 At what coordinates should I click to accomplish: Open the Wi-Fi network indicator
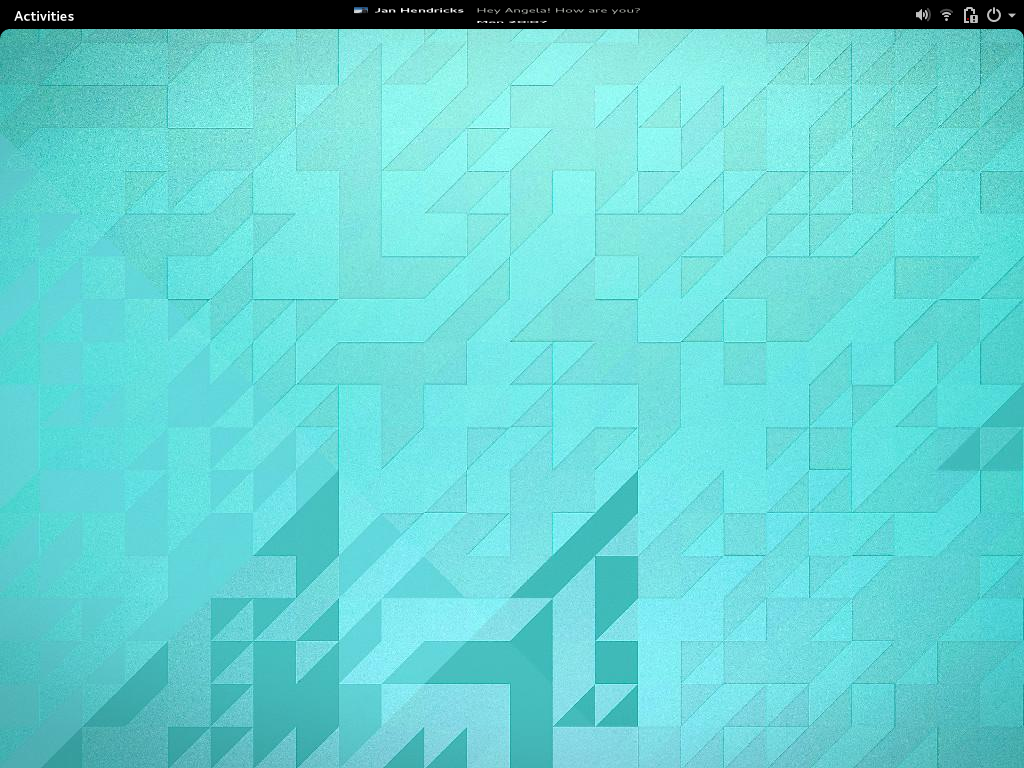pyautogui.click(x=946, y=15)
